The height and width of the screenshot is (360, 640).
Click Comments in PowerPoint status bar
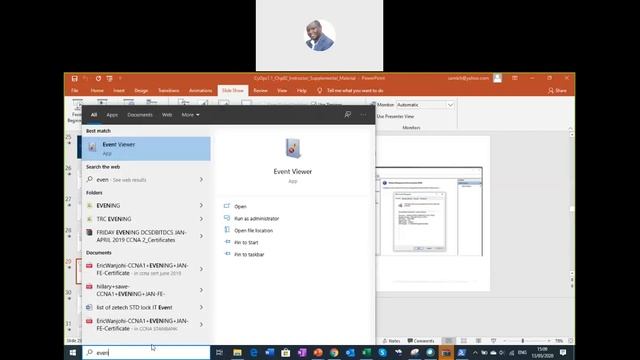(420, 341)
